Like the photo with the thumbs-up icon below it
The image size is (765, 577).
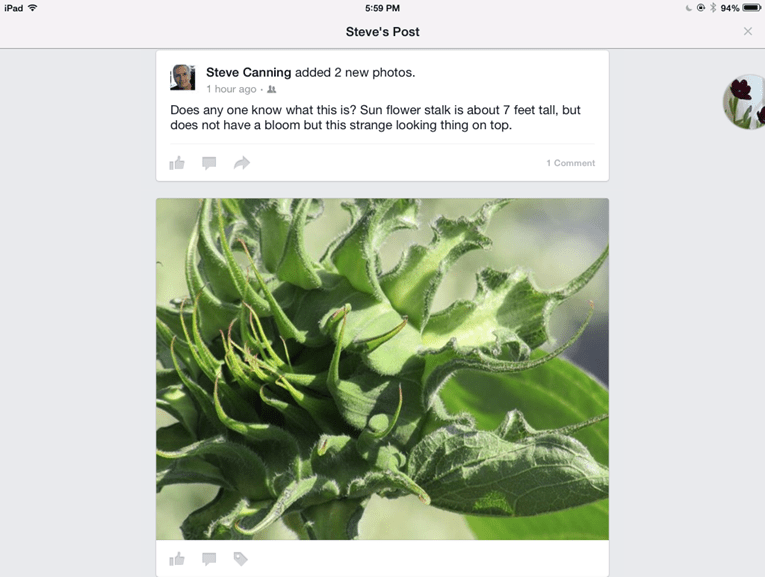point(177,559)
